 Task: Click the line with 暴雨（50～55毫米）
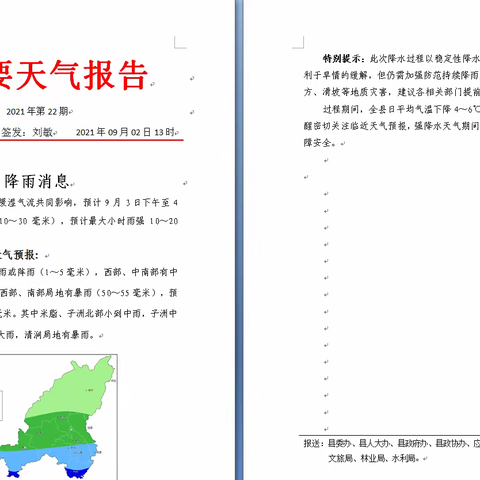pos(89,293)
